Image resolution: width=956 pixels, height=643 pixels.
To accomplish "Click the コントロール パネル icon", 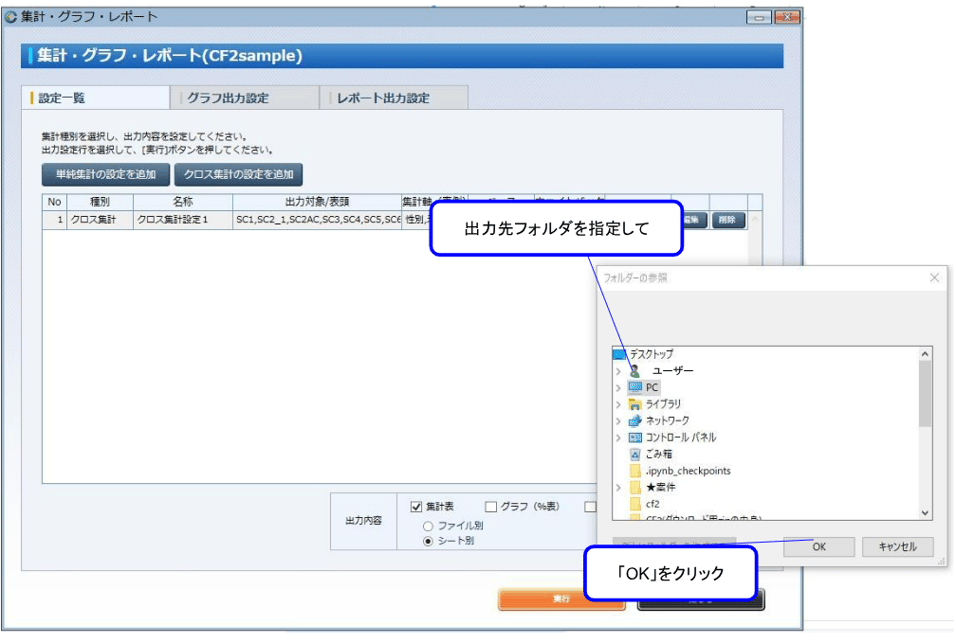I will pyautogui.click(x=634, y=437).
